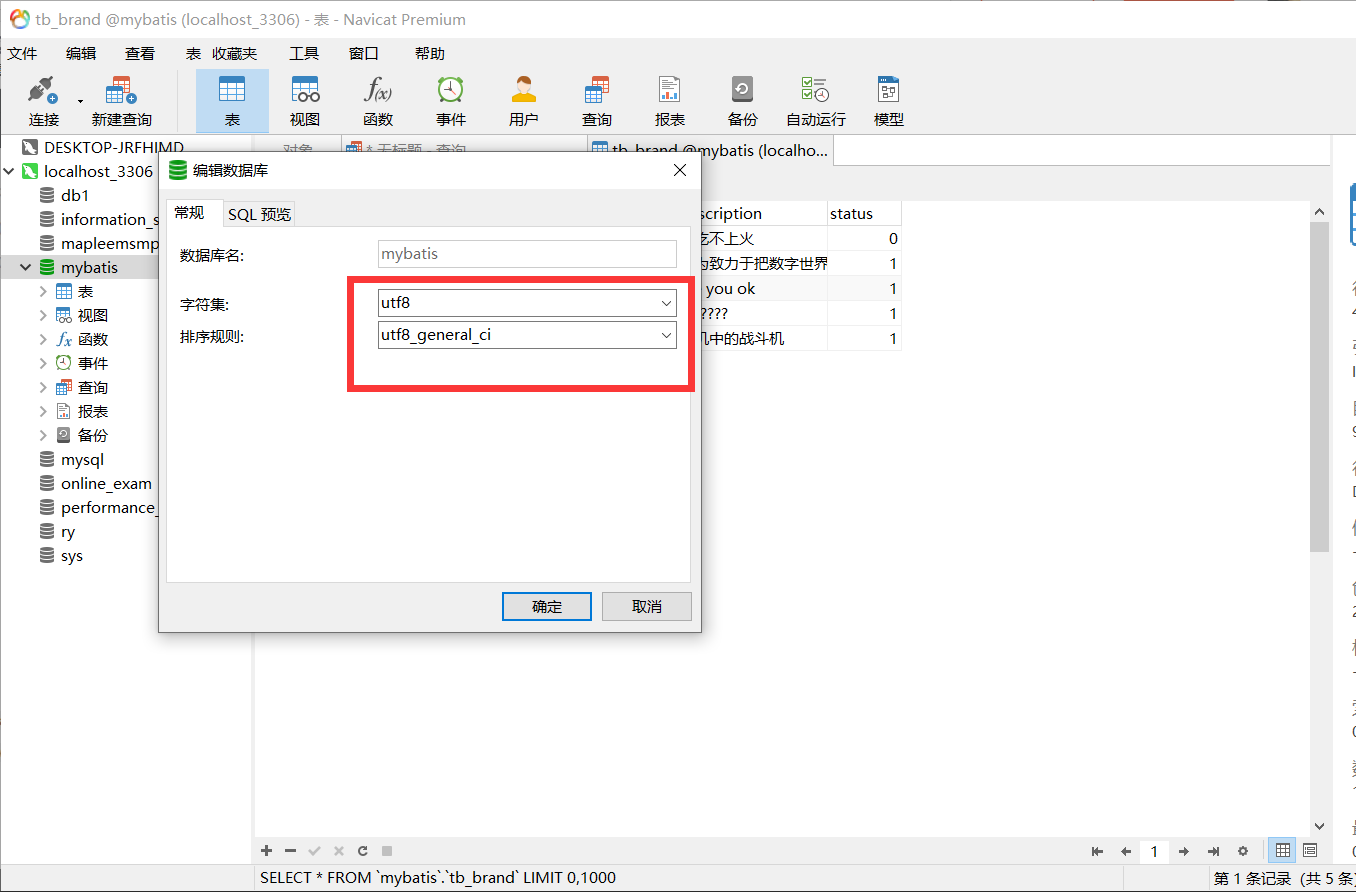Expand the 函数 node under mybatis
Image resolution: width=1356 pixels, height=892 pixels.
pos(43,340)
